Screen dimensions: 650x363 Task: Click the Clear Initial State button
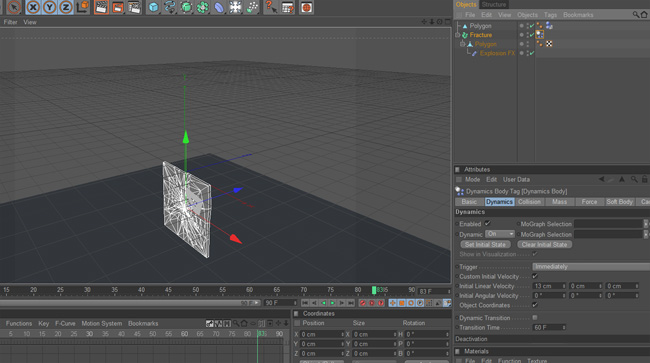(544, 244)
